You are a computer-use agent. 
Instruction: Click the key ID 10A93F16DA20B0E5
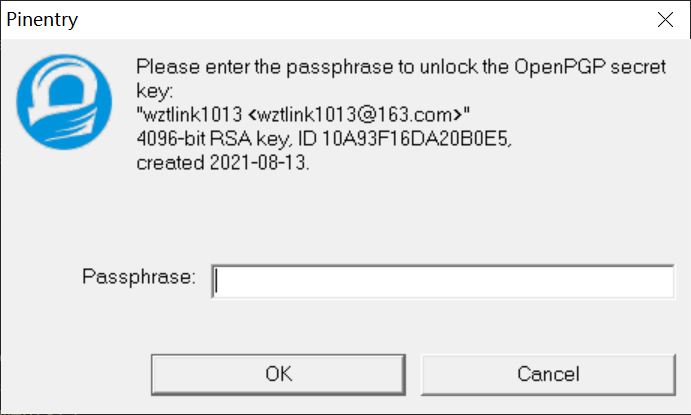click(416, 139)
